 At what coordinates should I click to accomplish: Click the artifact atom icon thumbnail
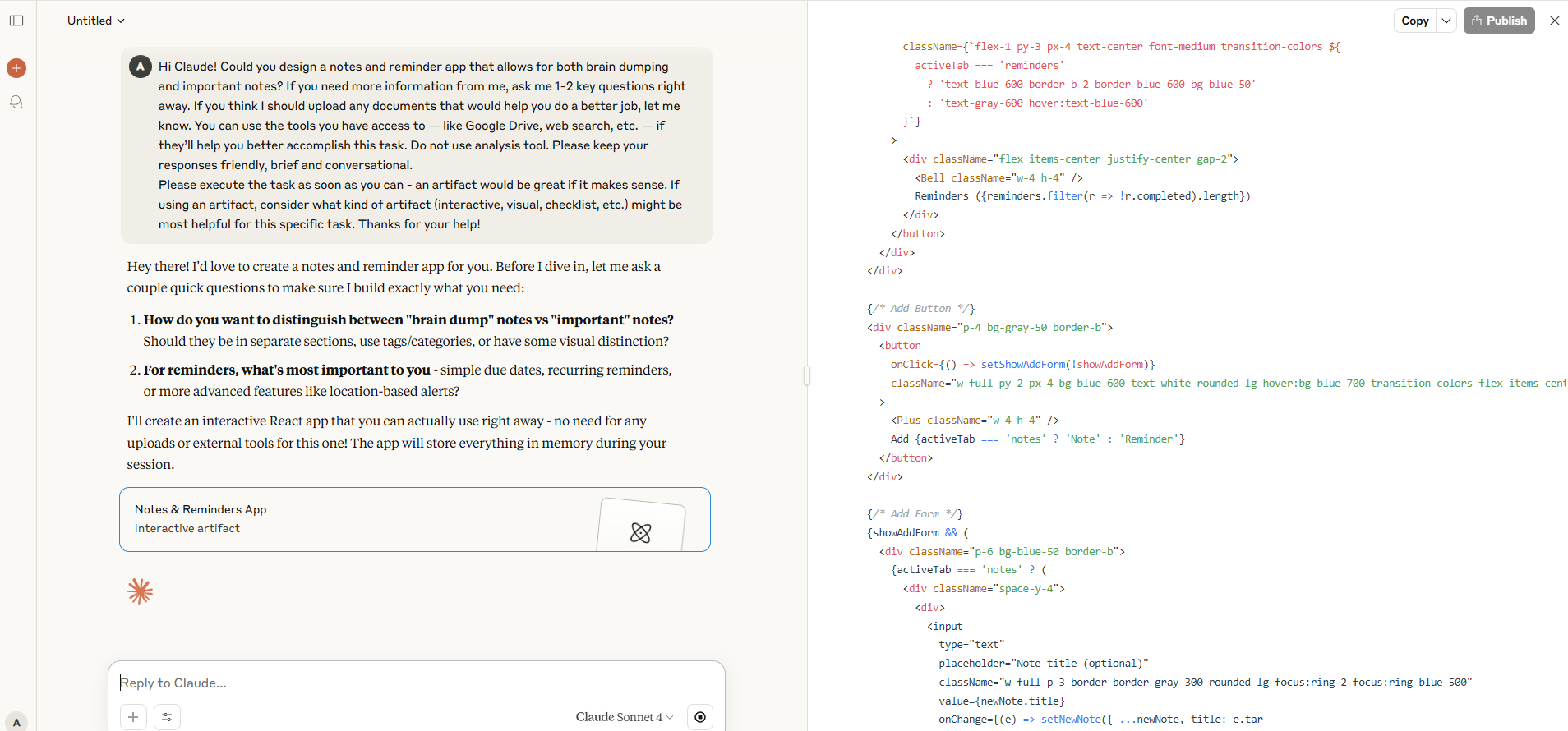click(x=641, y=532)
